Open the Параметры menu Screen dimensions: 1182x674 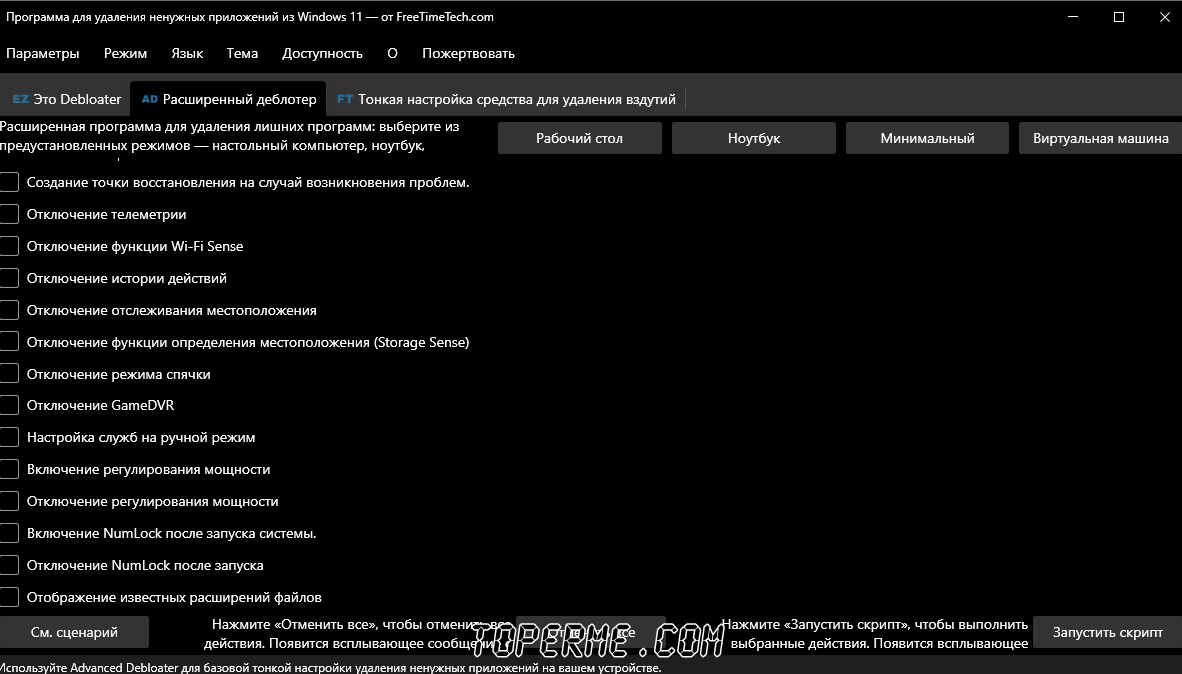pos(42,54)
